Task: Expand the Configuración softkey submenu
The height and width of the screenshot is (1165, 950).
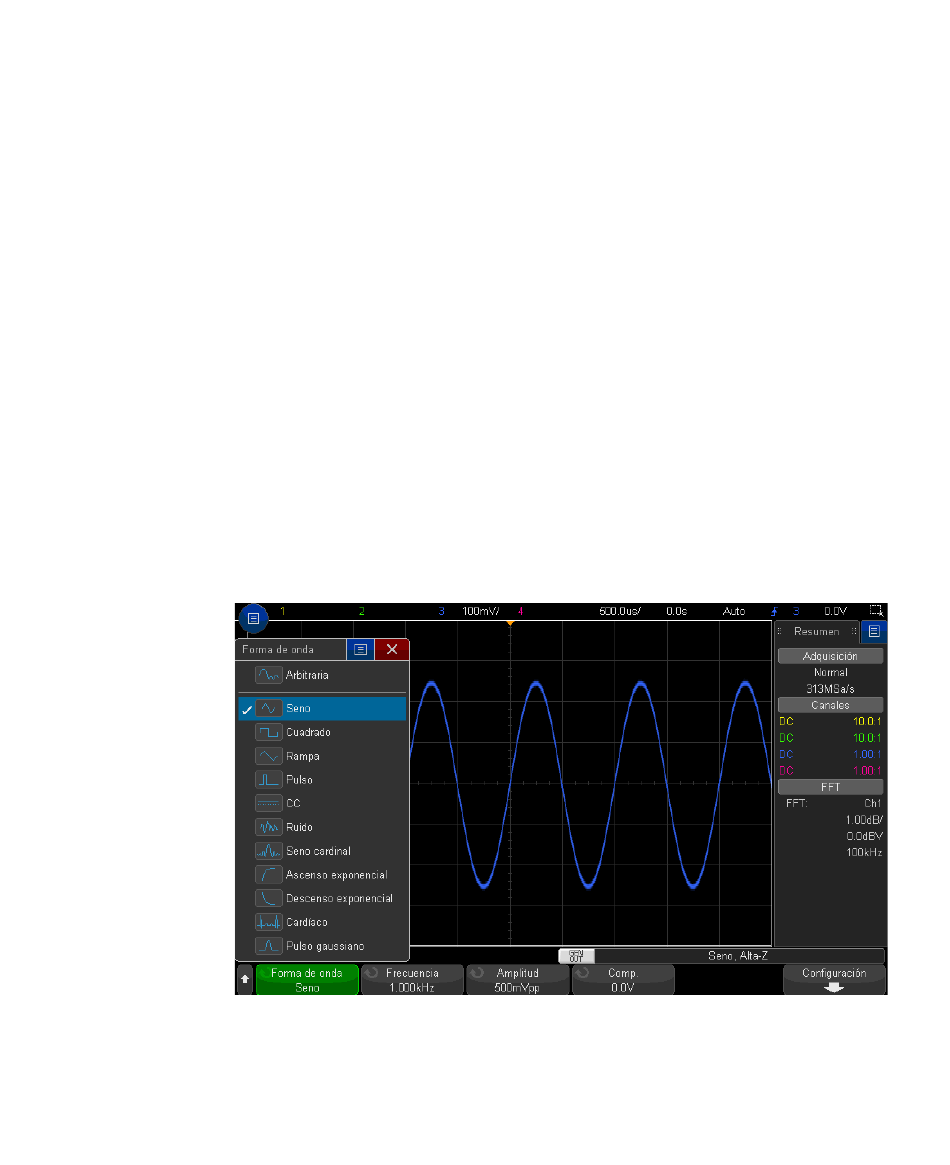Action: point(834,980)
